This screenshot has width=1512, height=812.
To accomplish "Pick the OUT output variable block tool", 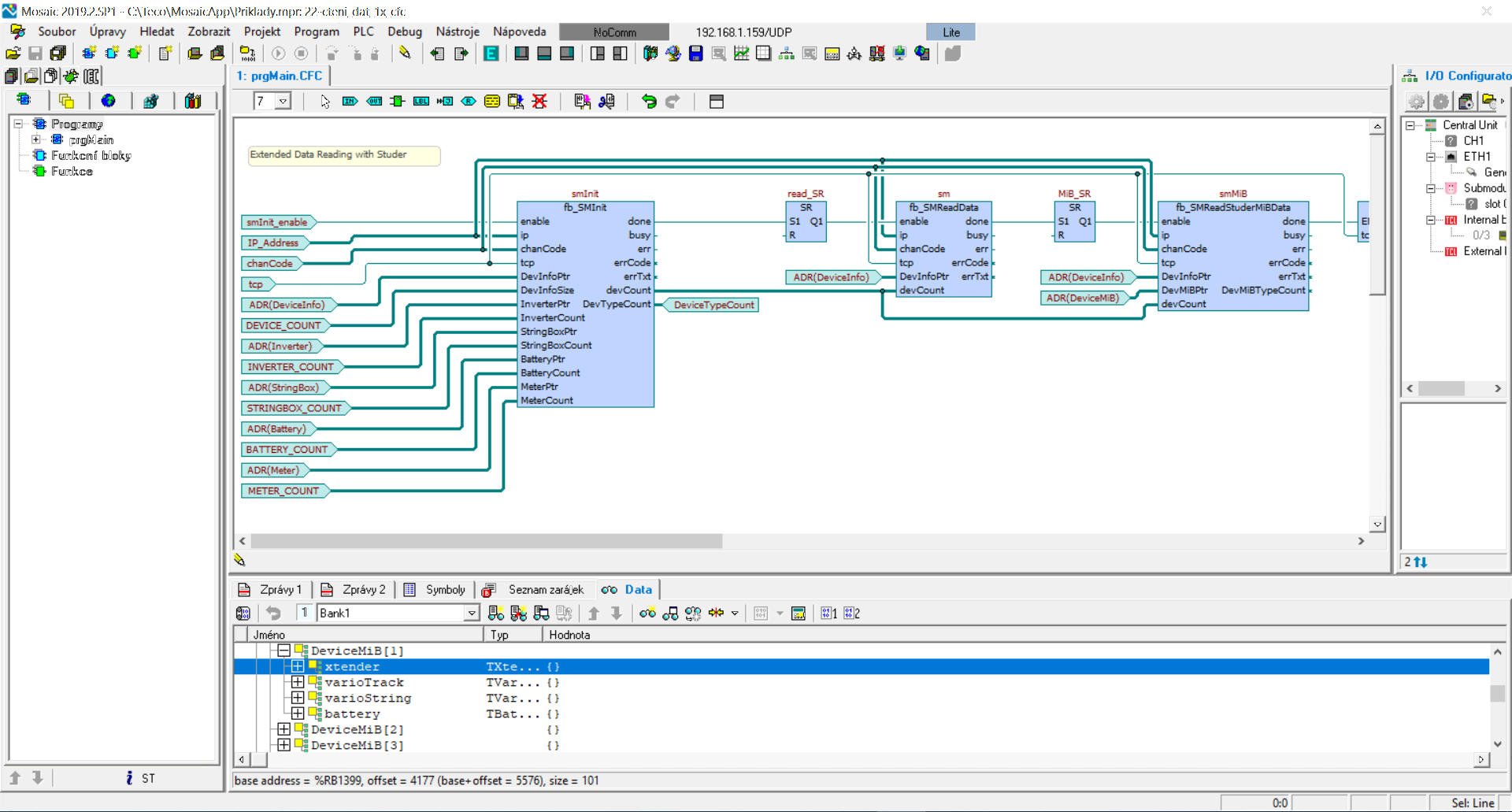I will tap(374, 102).
